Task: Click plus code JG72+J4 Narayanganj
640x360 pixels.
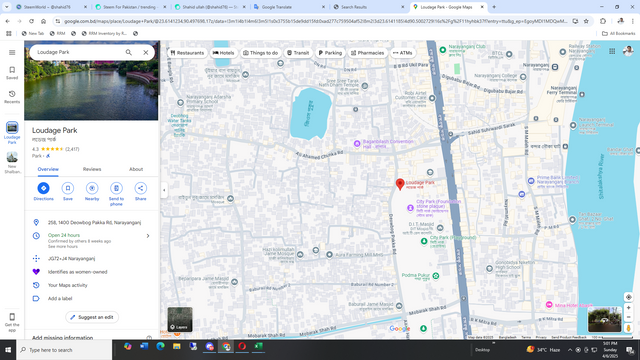Action: click(x=71, y=258)
